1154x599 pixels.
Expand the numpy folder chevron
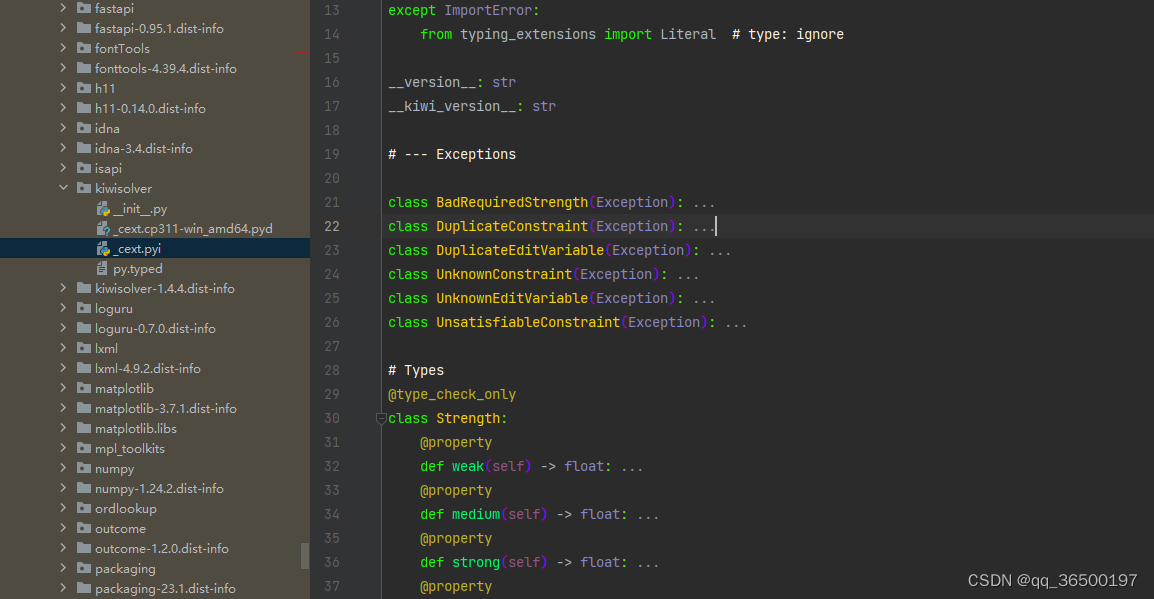click(x=63, y=469)
